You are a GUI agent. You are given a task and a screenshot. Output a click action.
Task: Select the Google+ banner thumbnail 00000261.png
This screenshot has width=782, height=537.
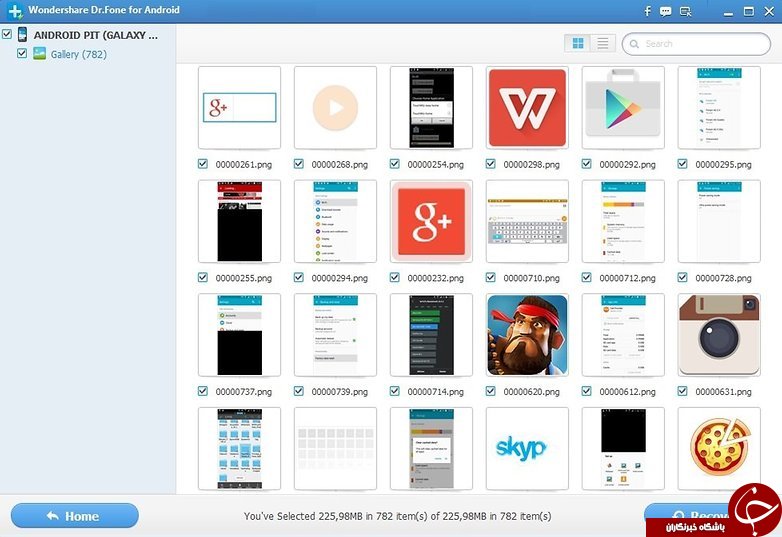239,108
